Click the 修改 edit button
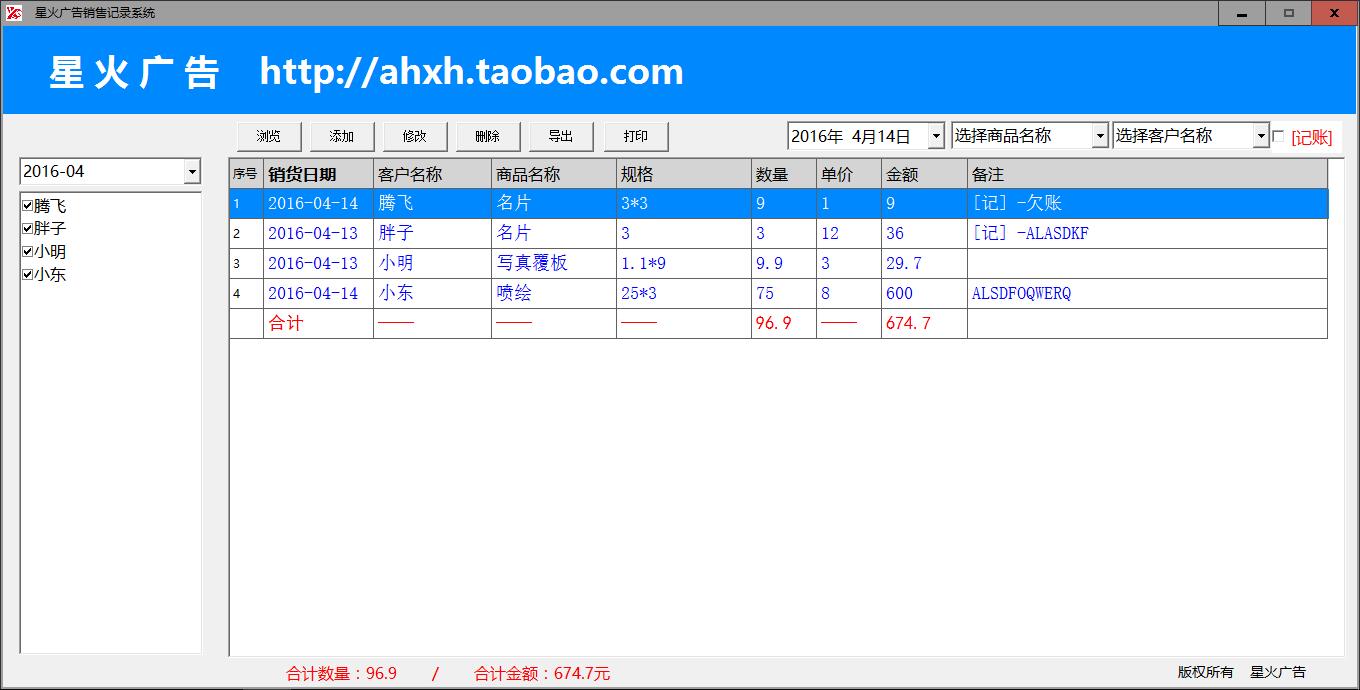 pyautogui.click(x=414, y=136)
